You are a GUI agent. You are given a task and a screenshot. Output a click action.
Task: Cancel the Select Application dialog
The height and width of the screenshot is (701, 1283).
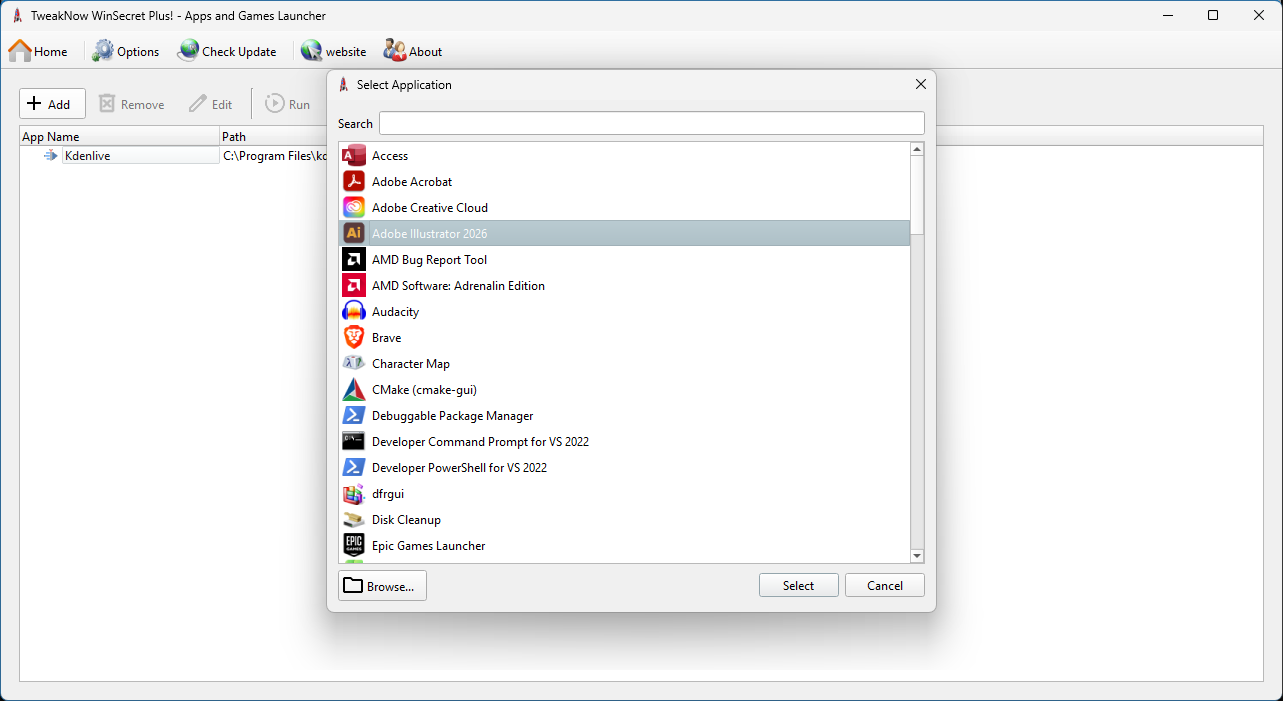point(884,586)
